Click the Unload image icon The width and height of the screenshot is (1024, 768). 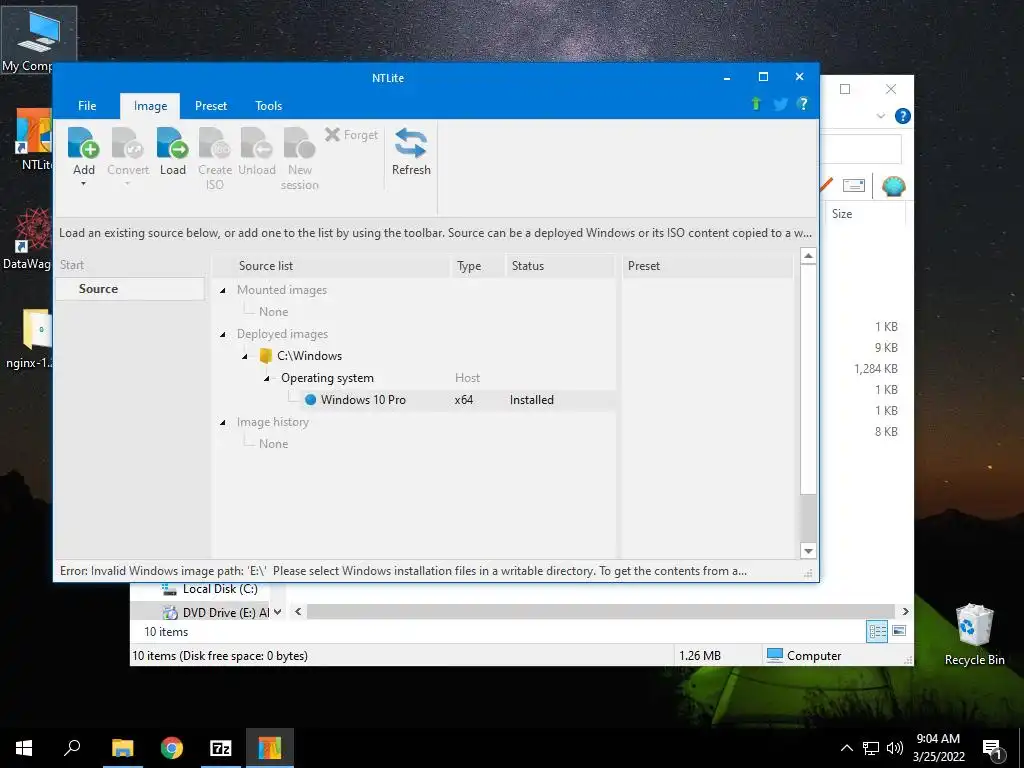(x=257, y=143)
